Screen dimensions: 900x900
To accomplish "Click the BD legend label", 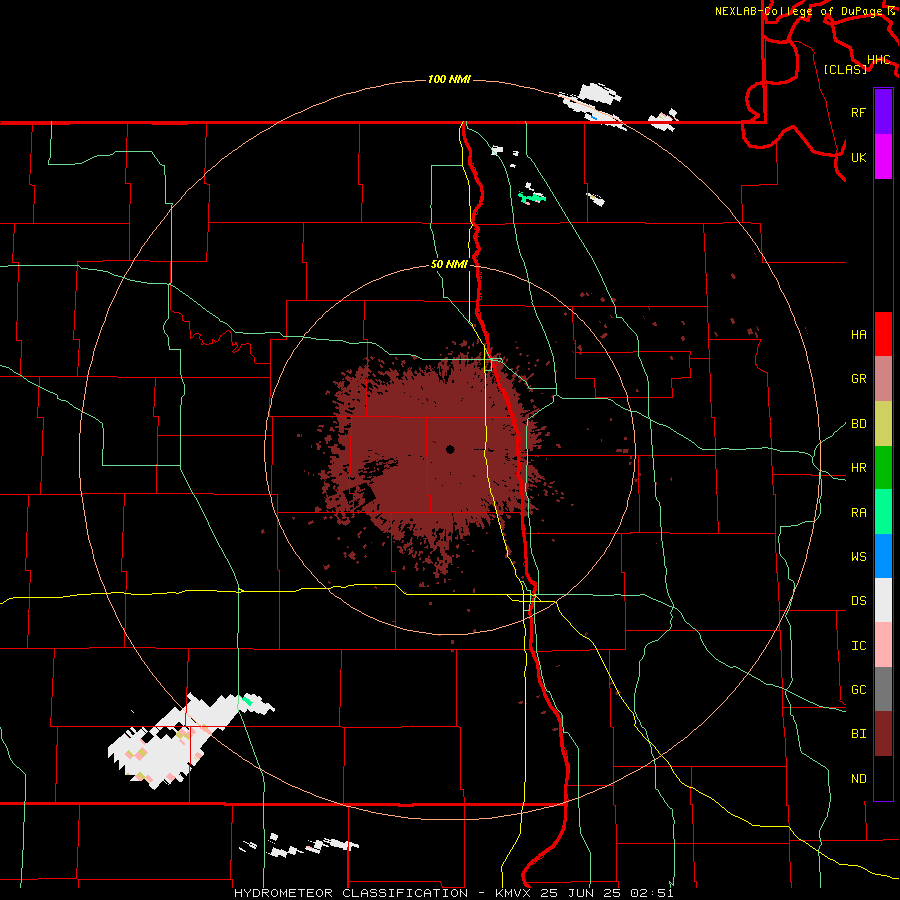I will coord(858,424).
